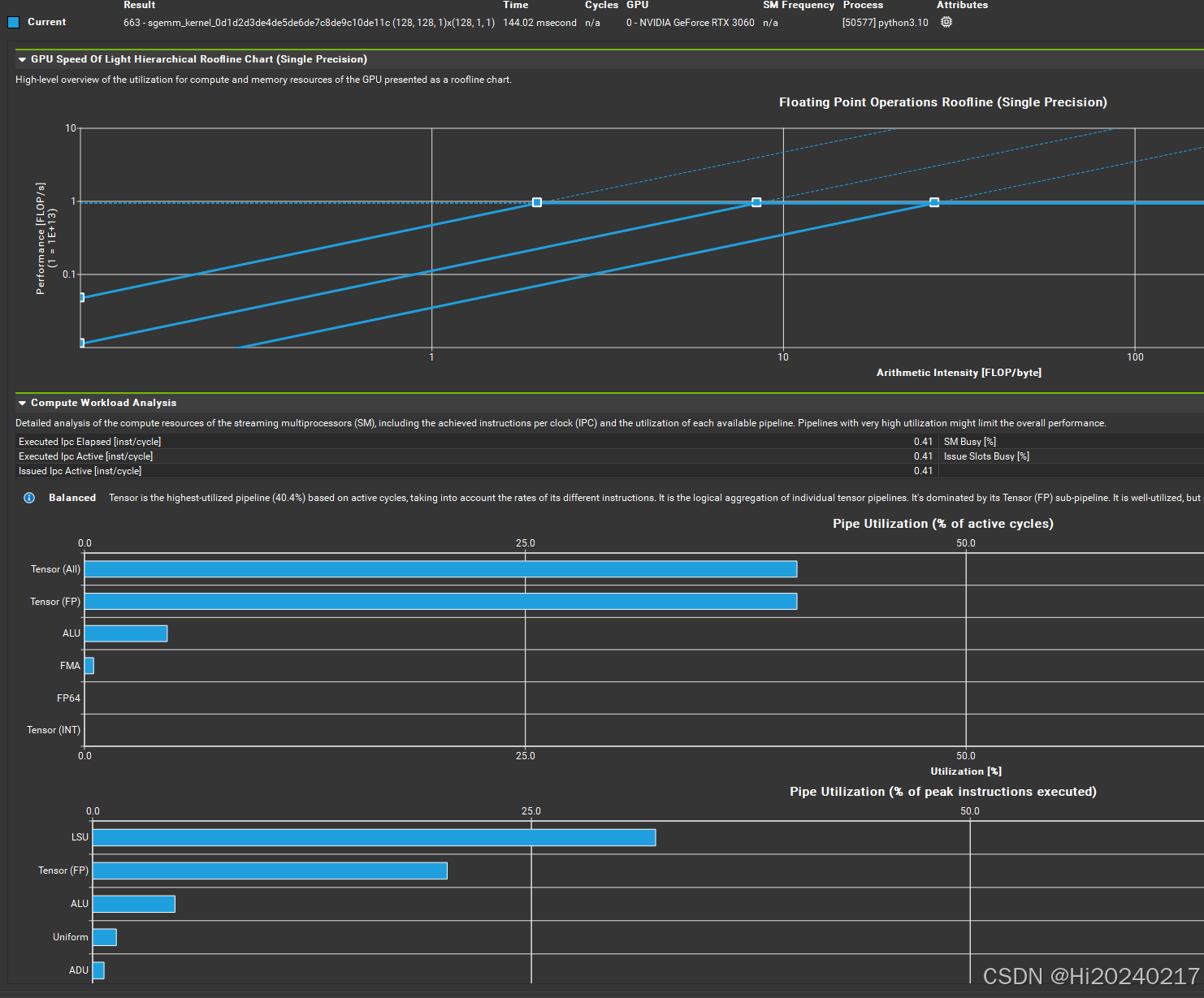Collapse the Compute Workload Analysis section

22,403
